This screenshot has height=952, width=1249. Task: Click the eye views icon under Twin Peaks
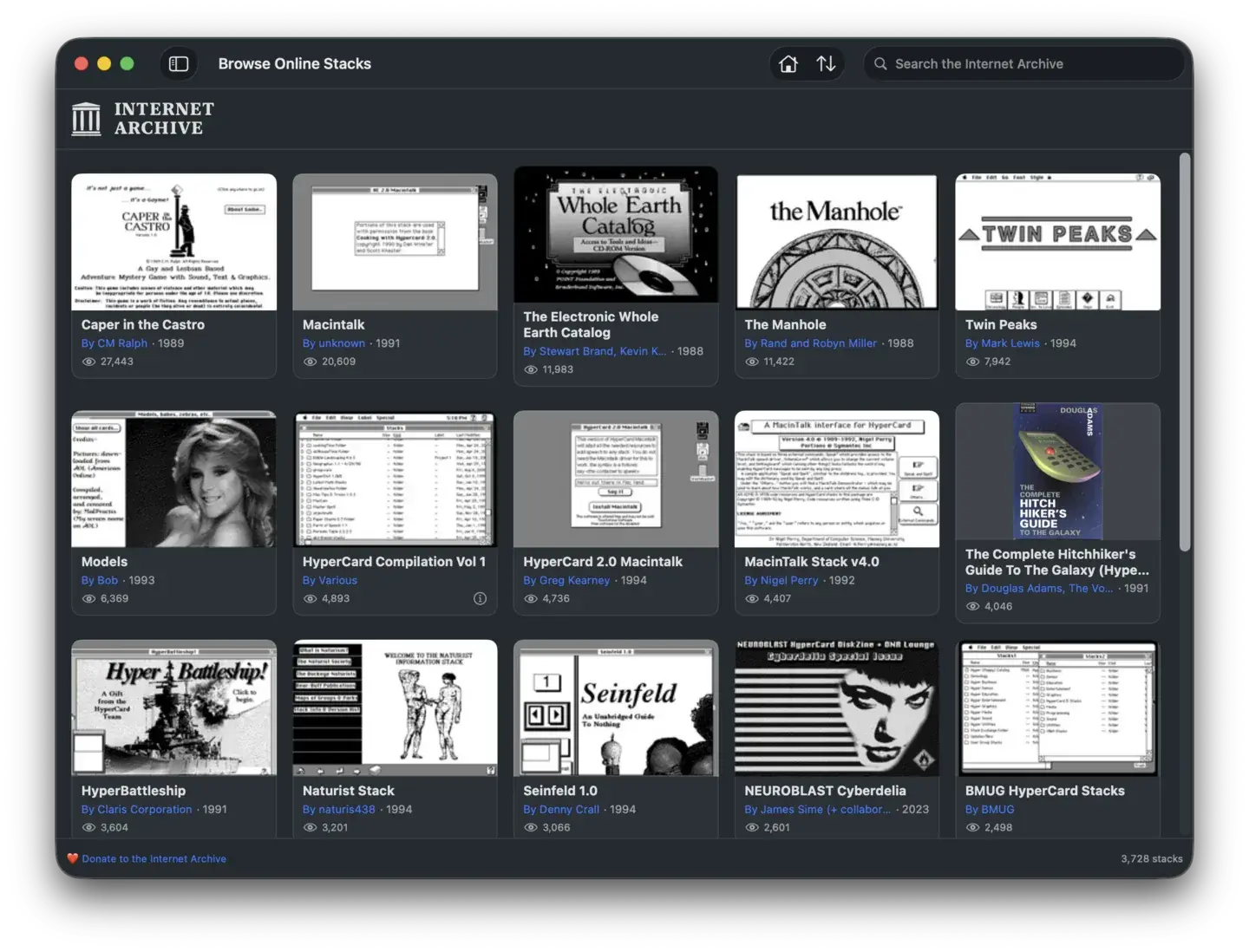pos(972,362)
